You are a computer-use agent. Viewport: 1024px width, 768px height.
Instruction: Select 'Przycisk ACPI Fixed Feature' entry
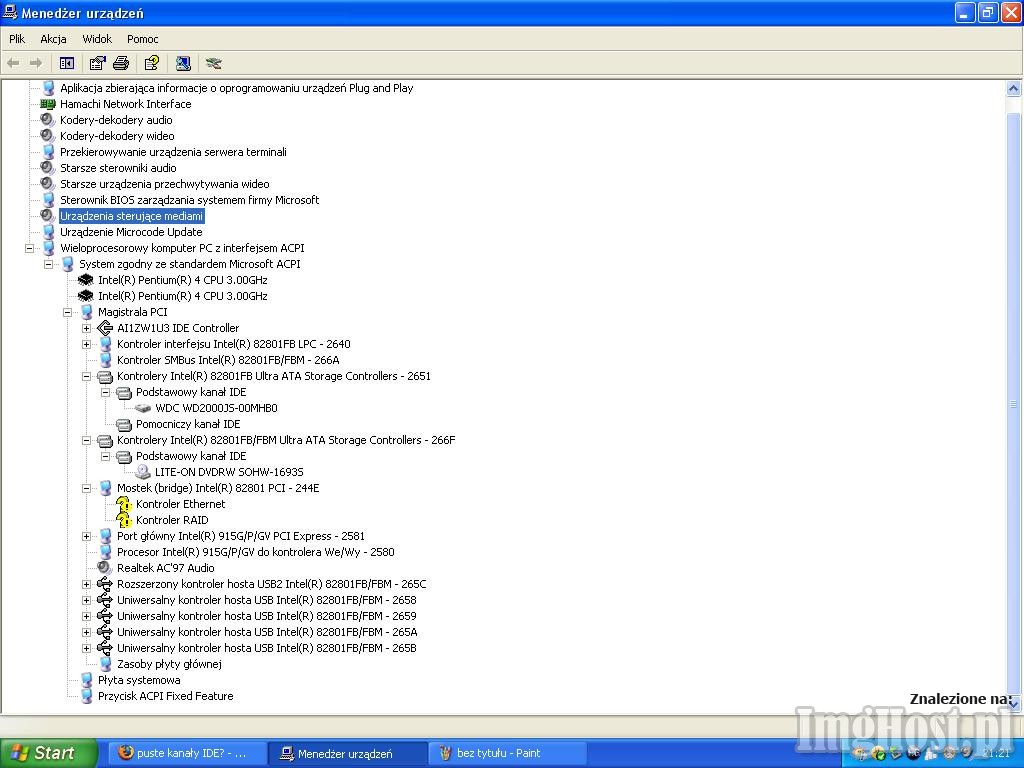pyautogui.click(x=165, y=696)
